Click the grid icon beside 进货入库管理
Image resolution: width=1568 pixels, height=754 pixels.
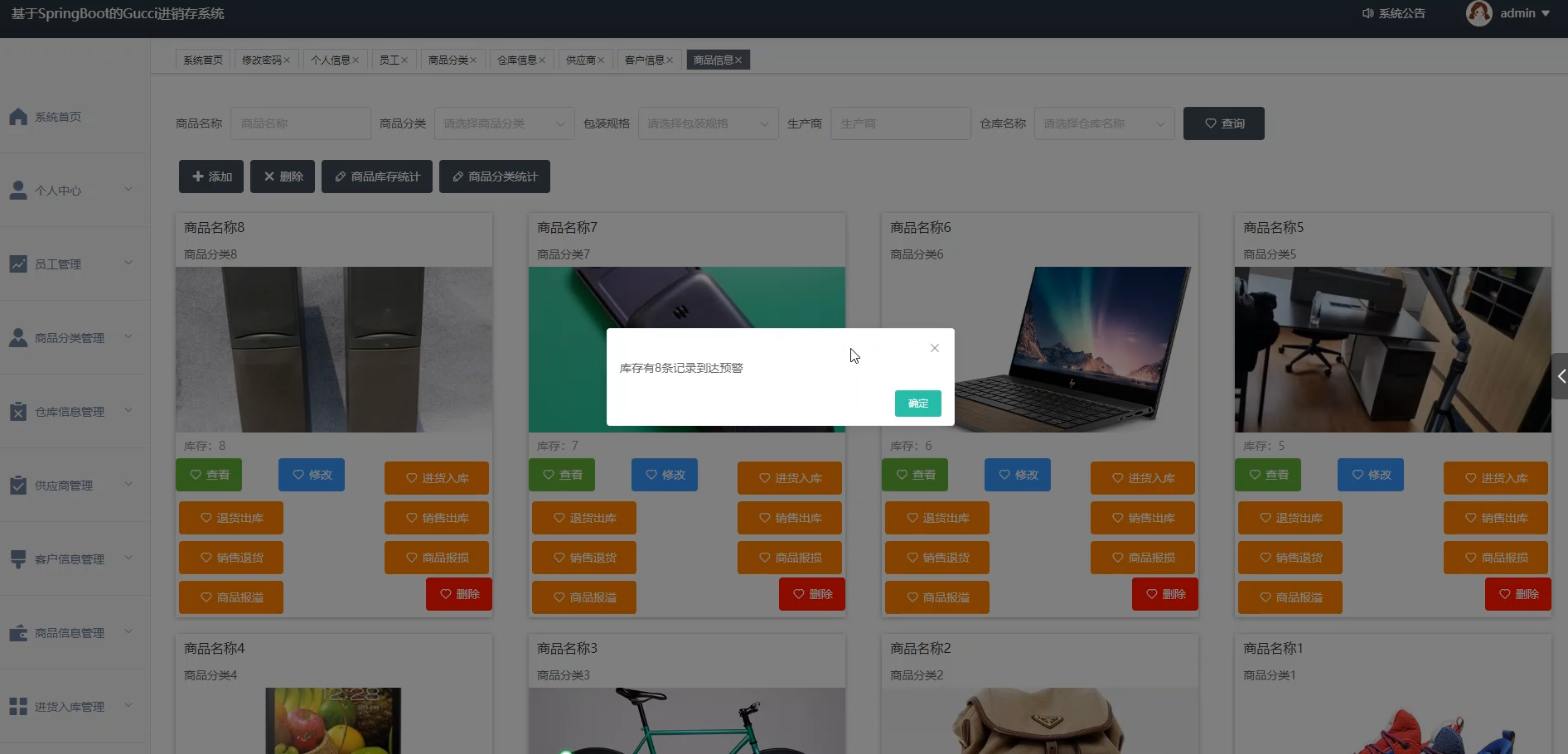[18, 707]
